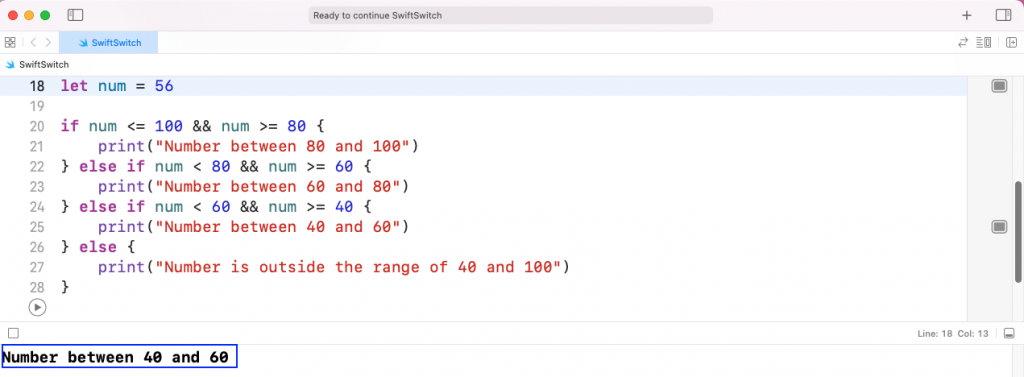Toggle the debug area square at bottom left
Screen dimensions: 1024x377
click(x=13, y=333)
